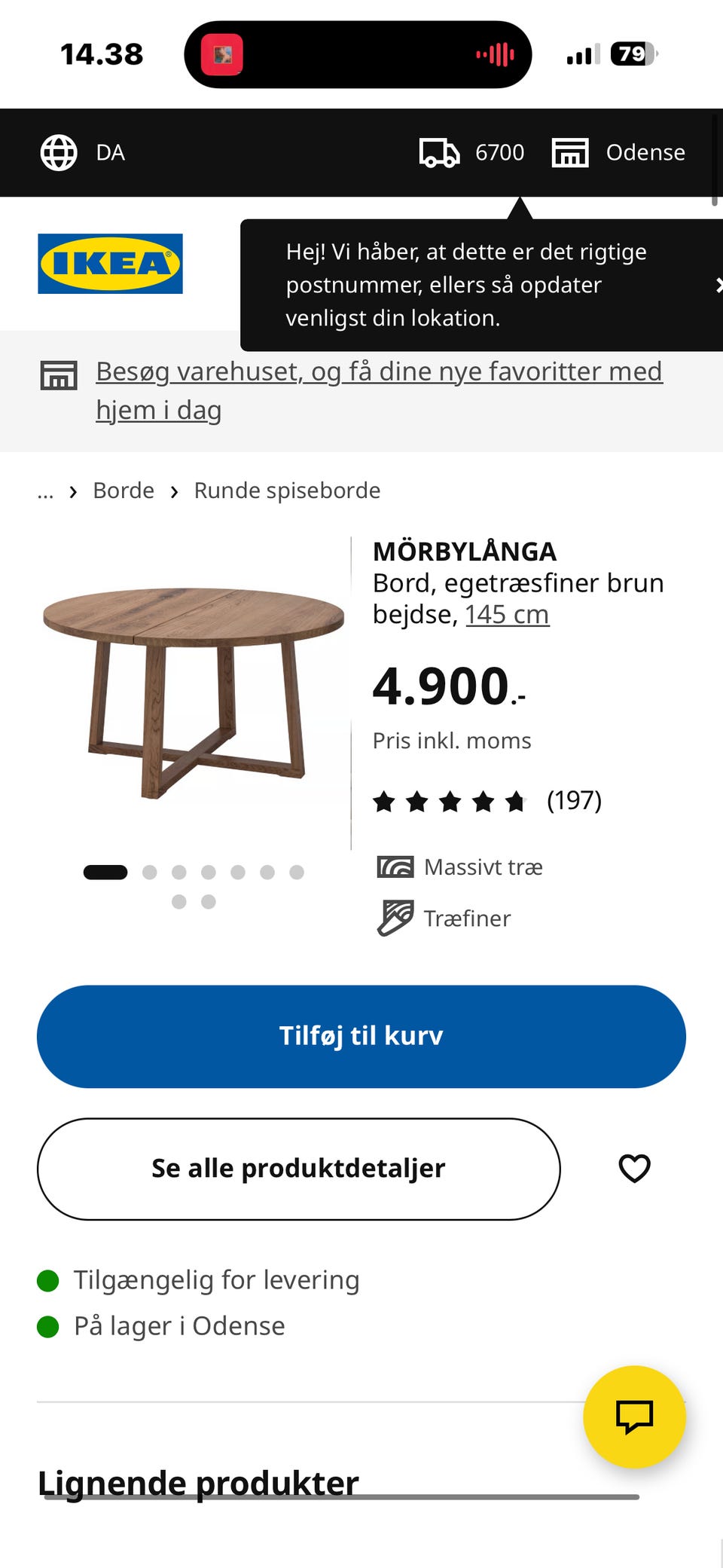
Task: Open size options via 145 cm link
Action: click(x=507, y=615)
